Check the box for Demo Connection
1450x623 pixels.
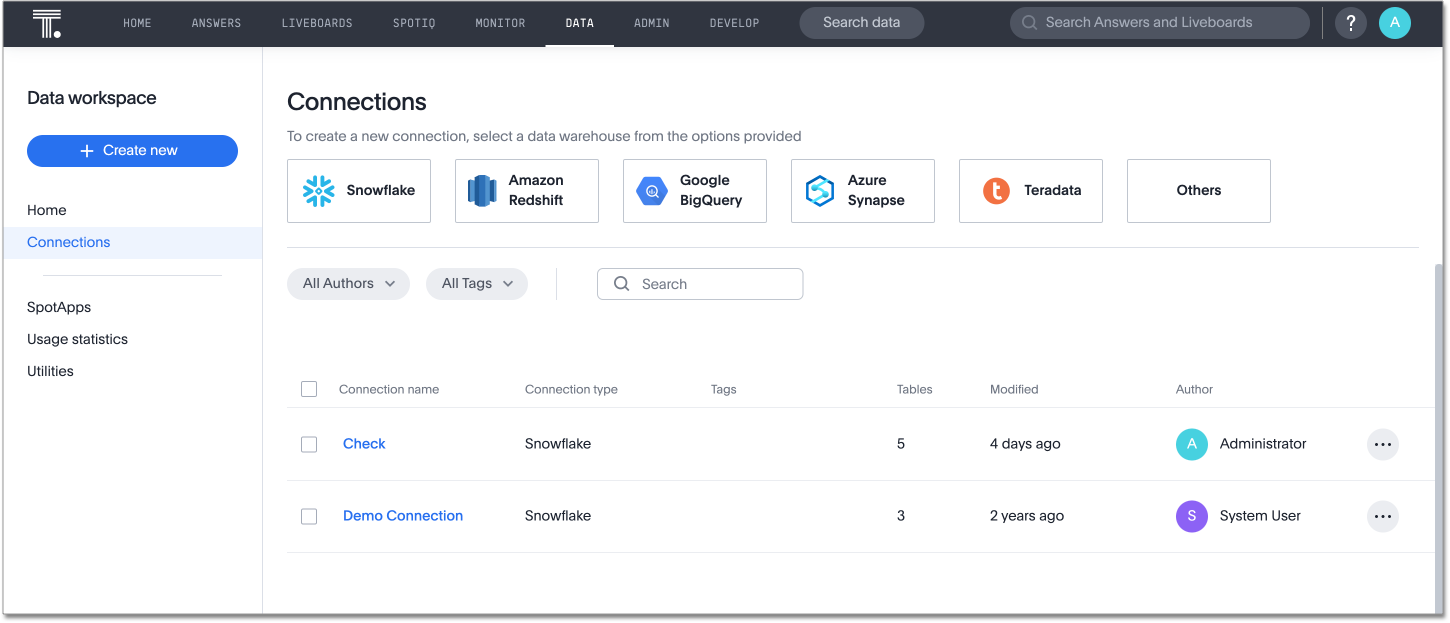pos(309,516)
